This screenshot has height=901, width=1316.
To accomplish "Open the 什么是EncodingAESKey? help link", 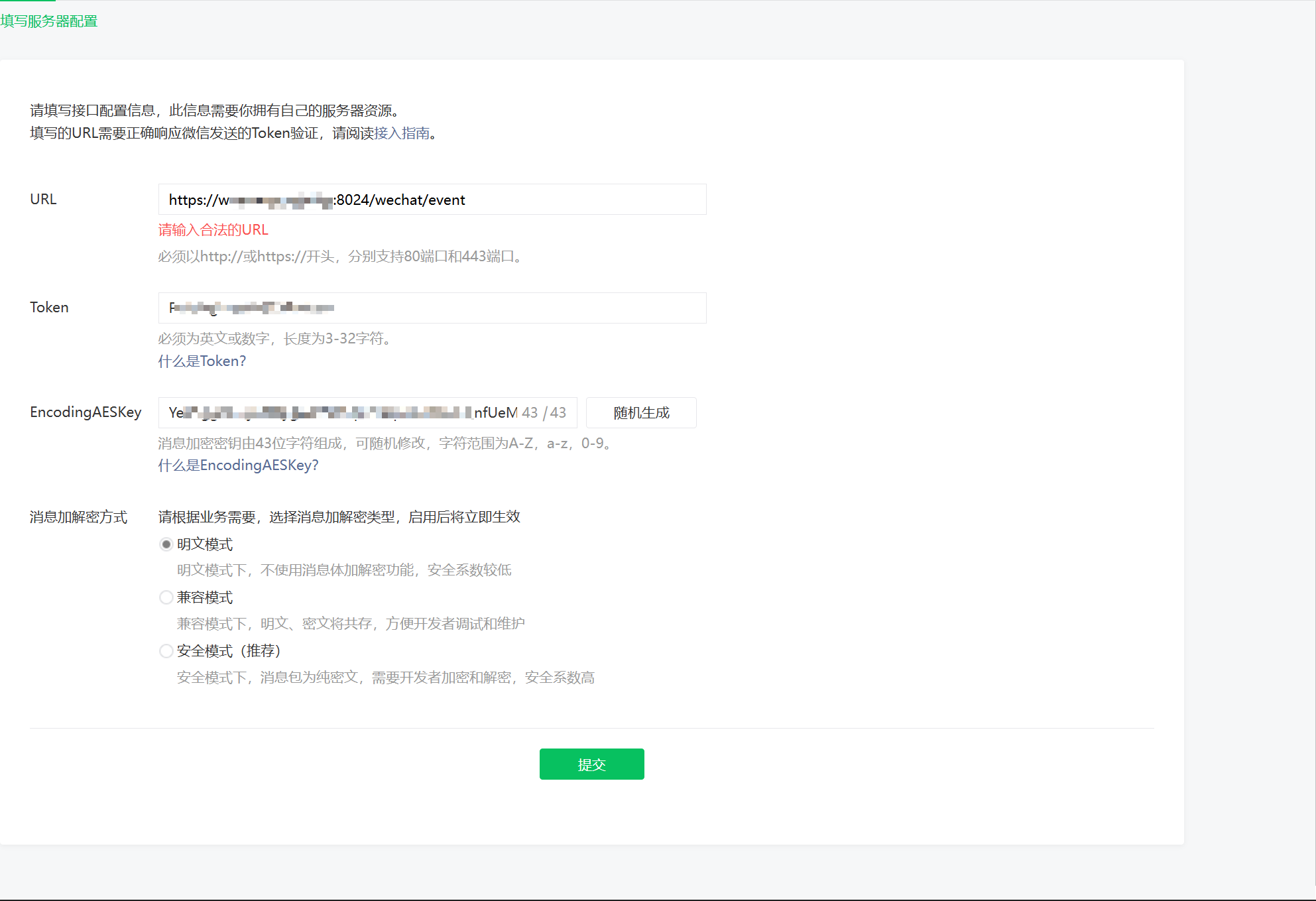I will point(238,465).
